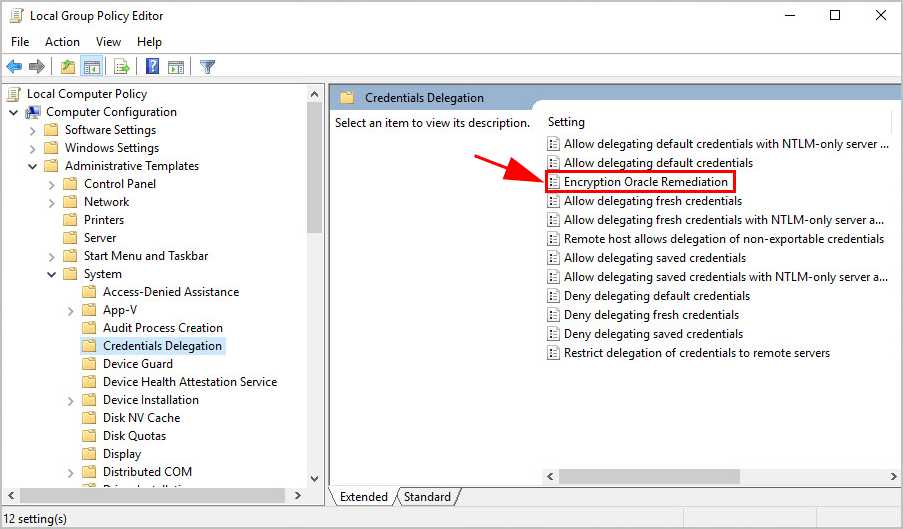Open the View menu
The width and height of the screenshot is (903, 529).
[108, 42]
